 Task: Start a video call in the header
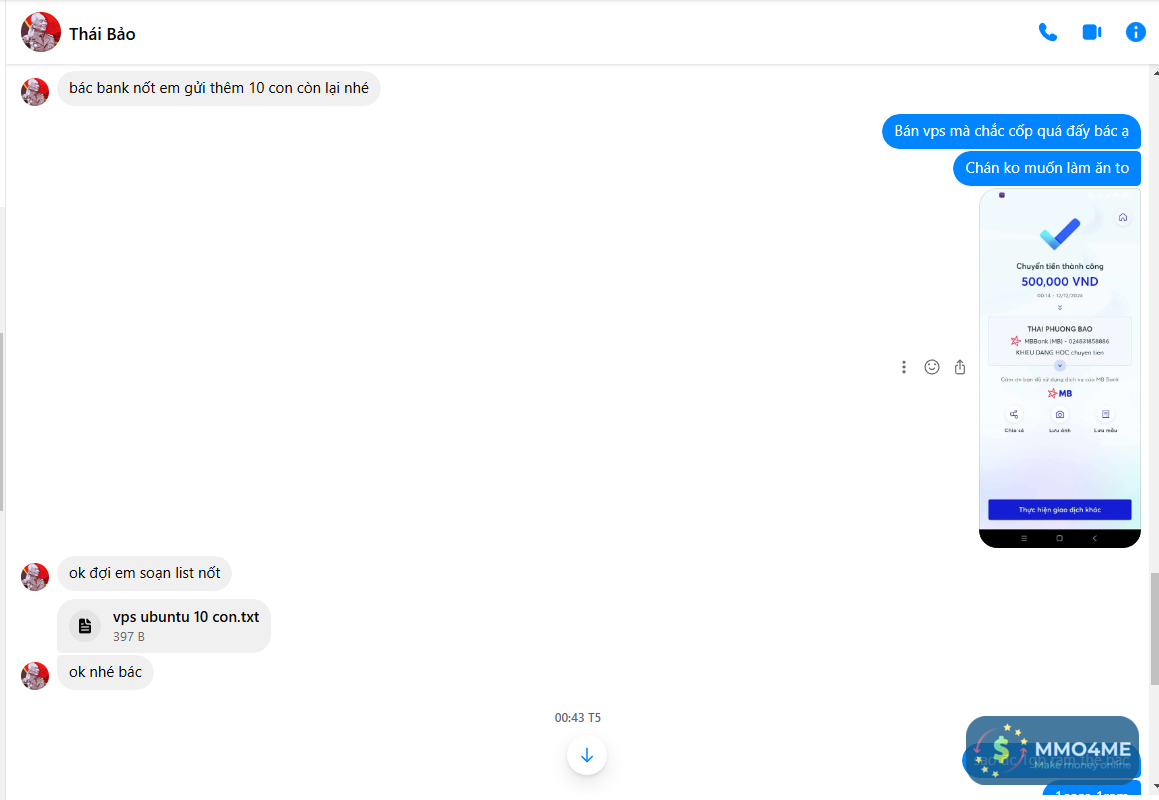(1092, 33)
